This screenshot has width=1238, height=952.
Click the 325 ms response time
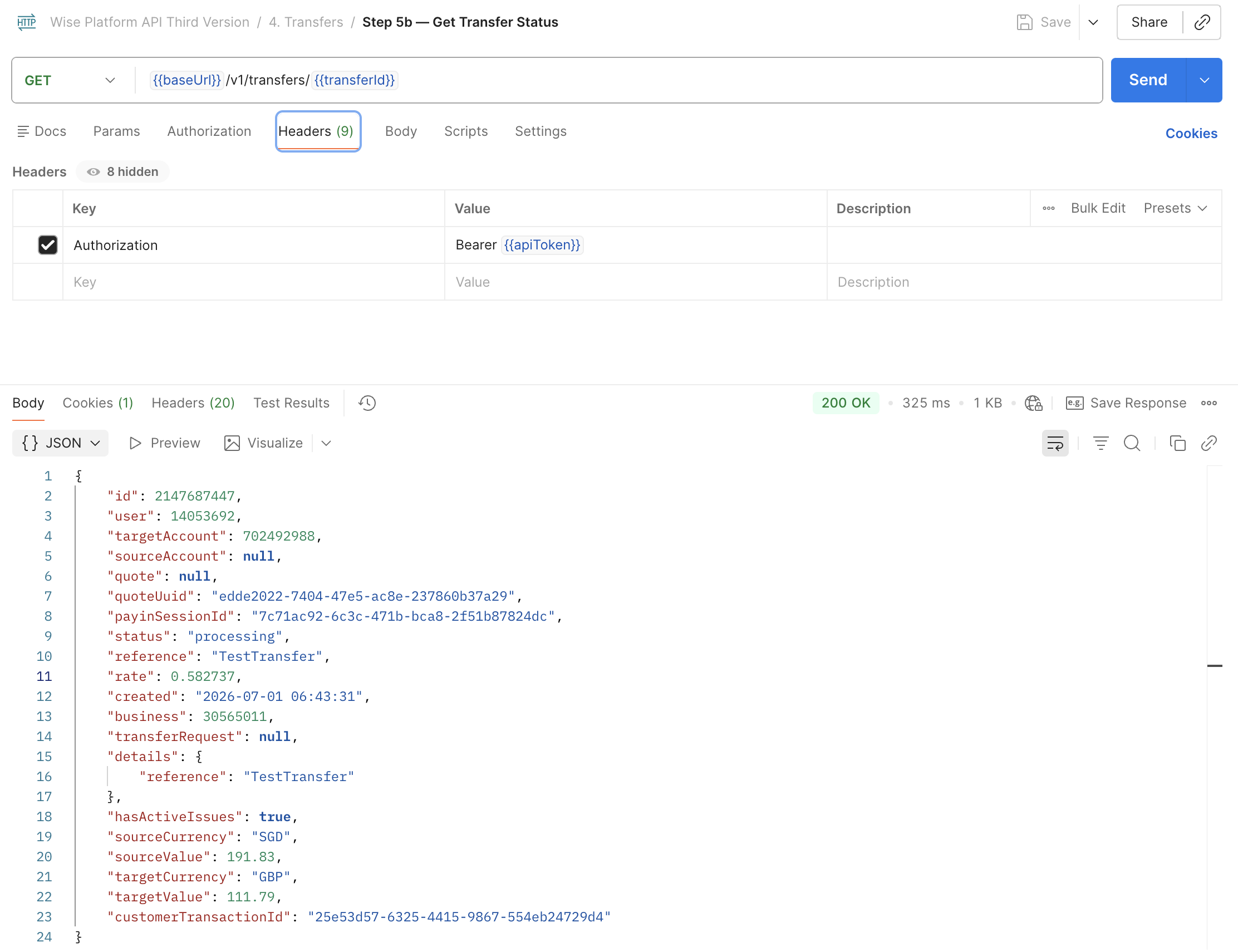pos(926,403)
